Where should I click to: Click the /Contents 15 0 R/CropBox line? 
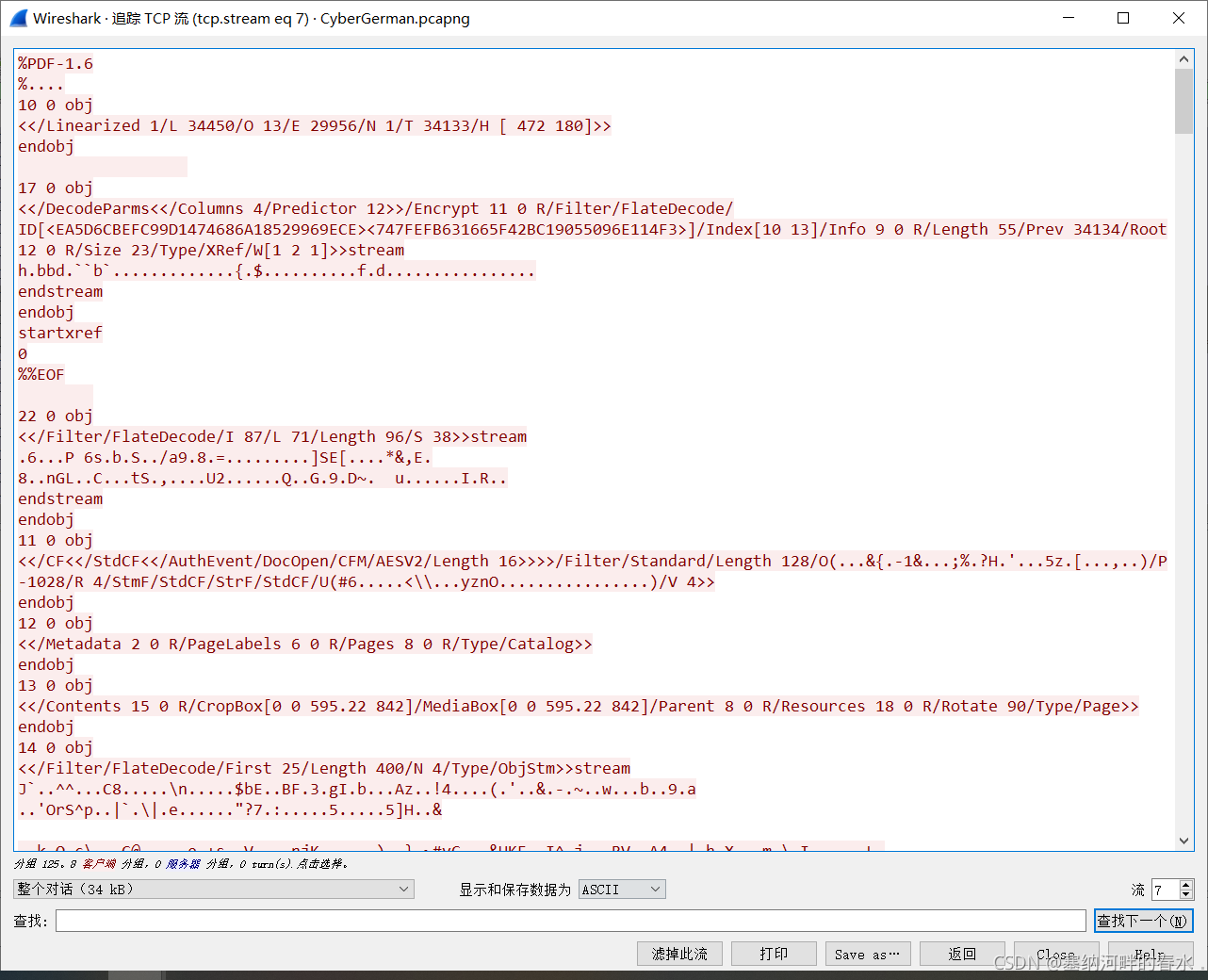click(579, 706)
